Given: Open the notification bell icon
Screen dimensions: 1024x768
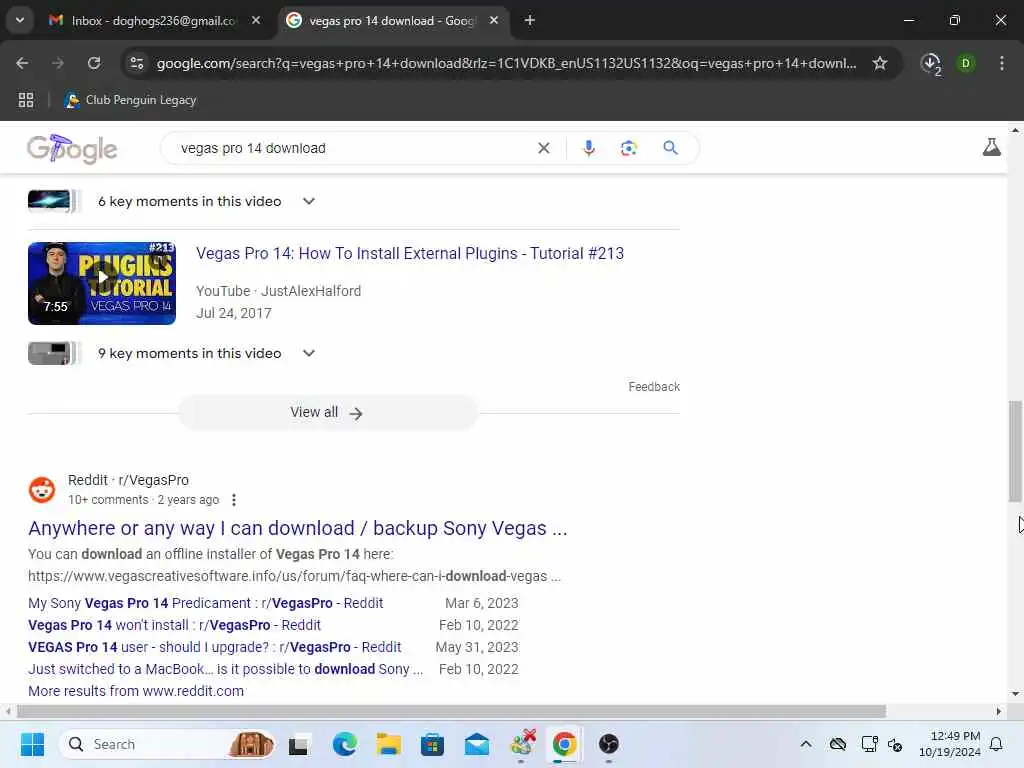Looking at the screenshot, I should point(996,744).
